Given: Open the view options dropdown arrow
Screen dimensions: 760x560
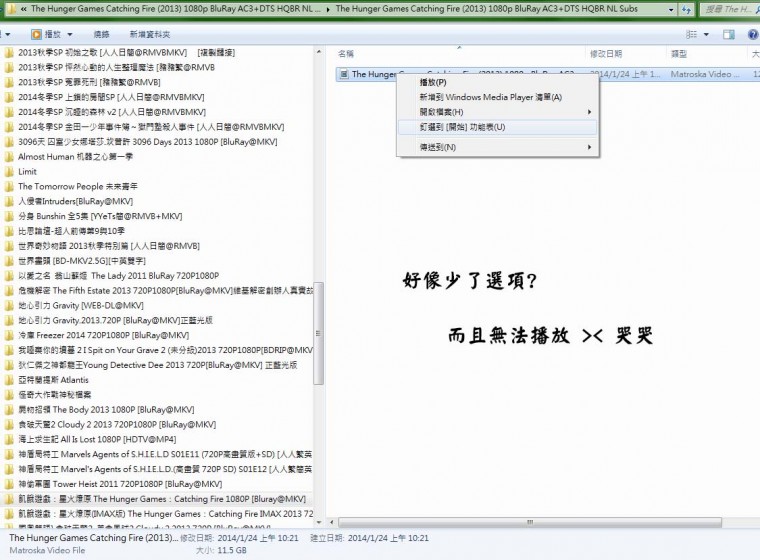Looking at the screenshot, I should (x=706, y=34).
